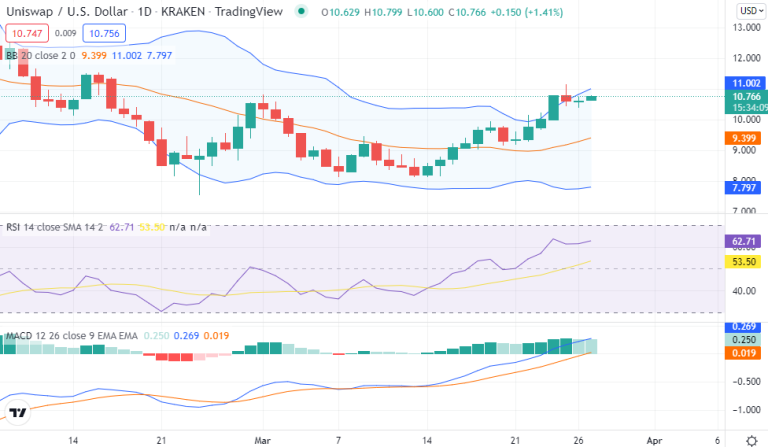Open the USD currency dropdown
Viewport: 768px width, 447px height.
750,11
